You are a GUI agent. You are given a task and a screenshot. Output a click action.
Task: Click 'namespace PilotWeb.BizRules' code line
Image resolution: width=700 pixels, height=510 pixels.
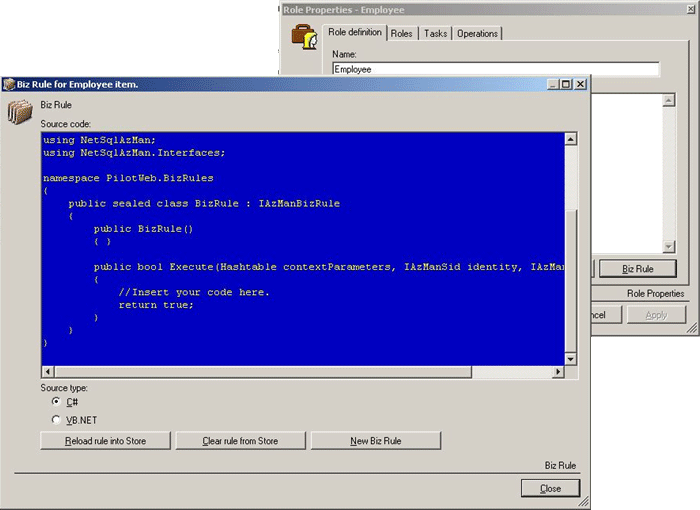click(128, 178)
